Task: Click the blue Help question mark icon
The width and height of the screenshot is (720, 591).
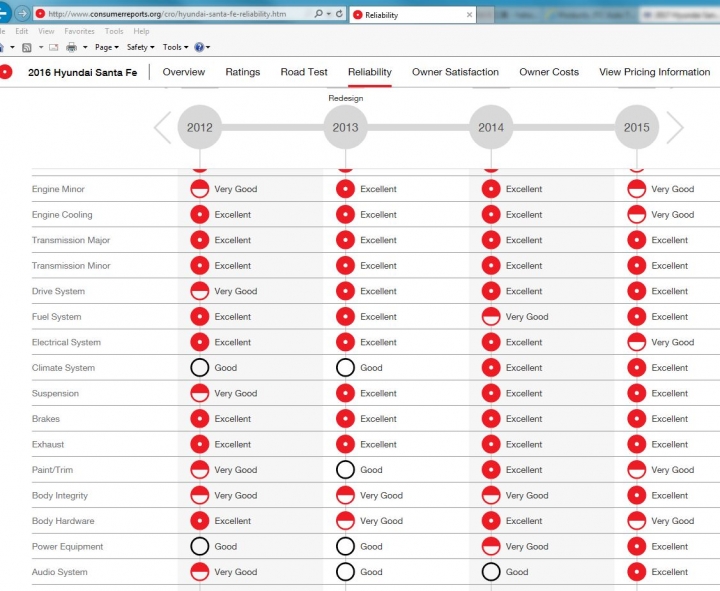Action: [x=199, y=47]
